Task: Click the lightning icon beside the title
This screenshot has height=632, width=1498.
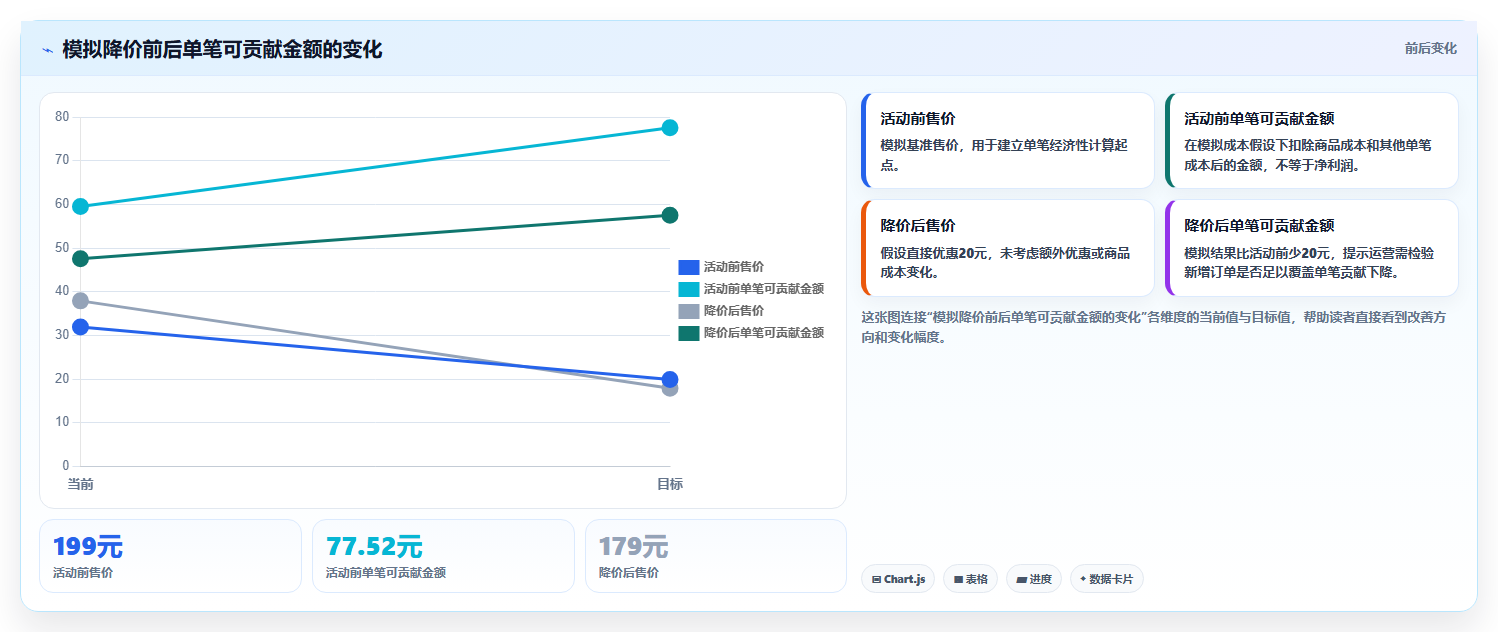Action: pos(47,50)
